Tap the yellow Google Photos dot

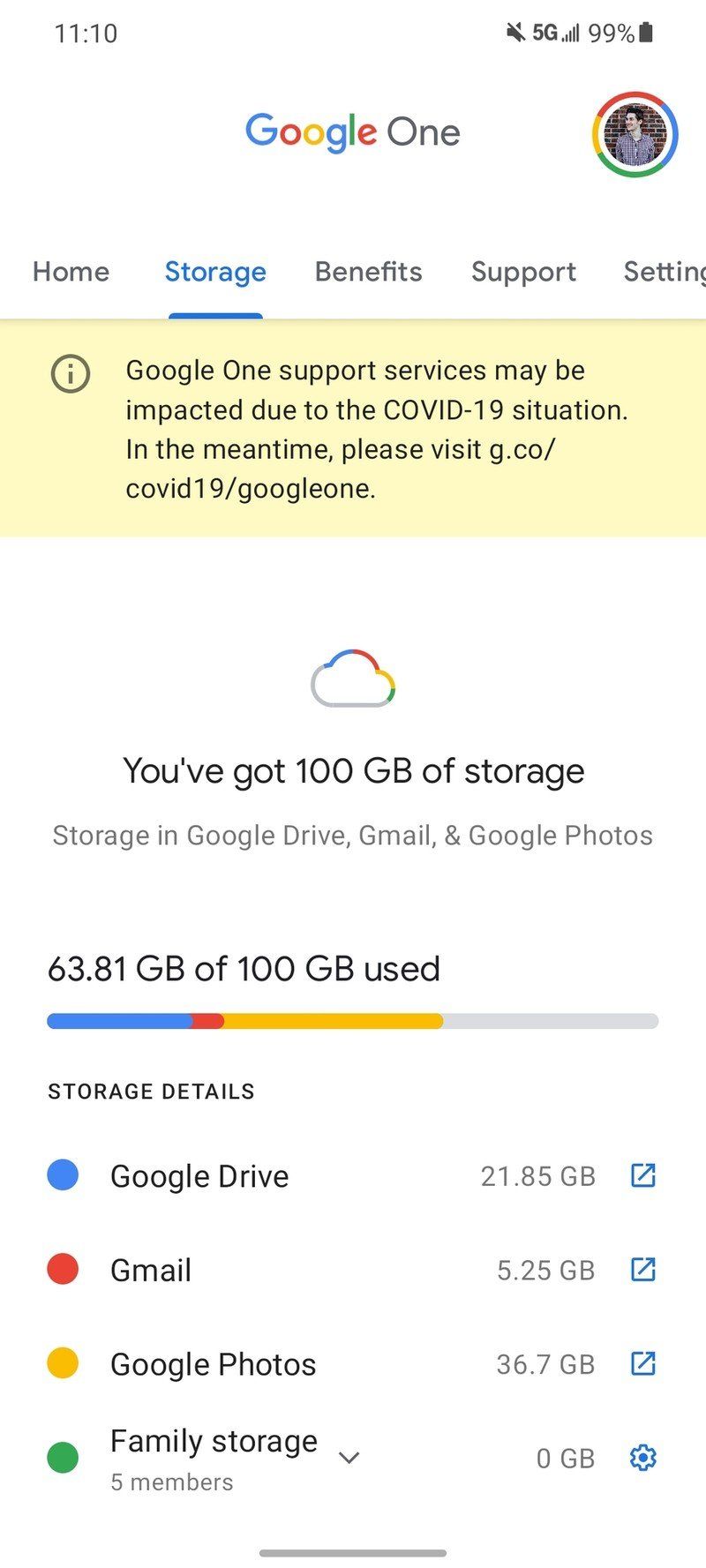pos(63,1363)
